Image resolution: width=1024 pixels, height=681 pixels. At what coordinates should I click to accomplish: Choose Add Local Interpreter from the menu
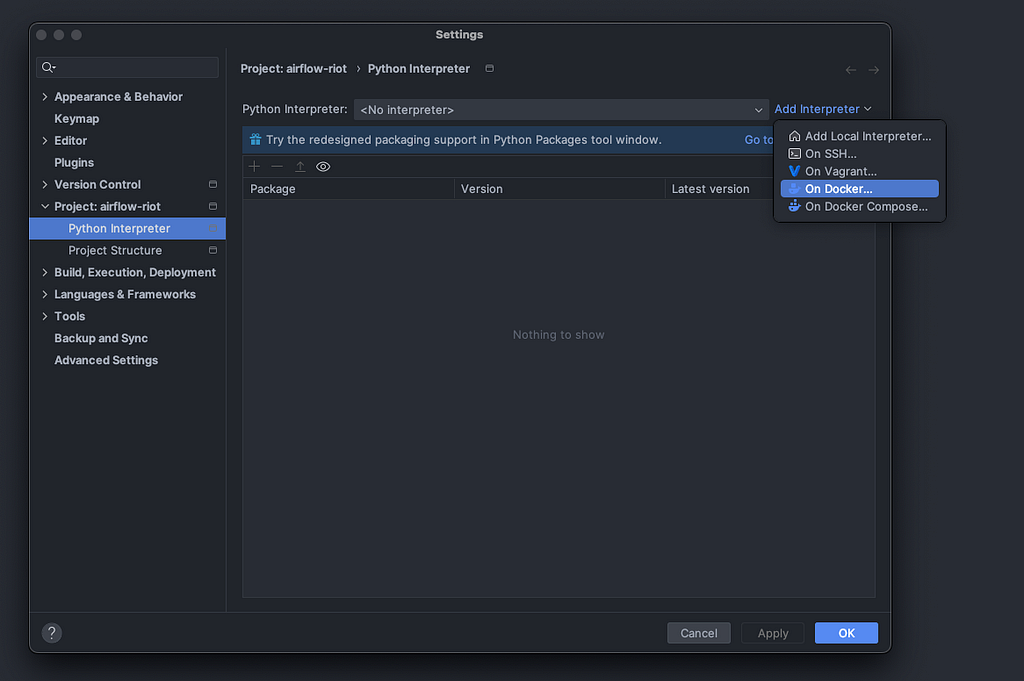coord(859,136)
